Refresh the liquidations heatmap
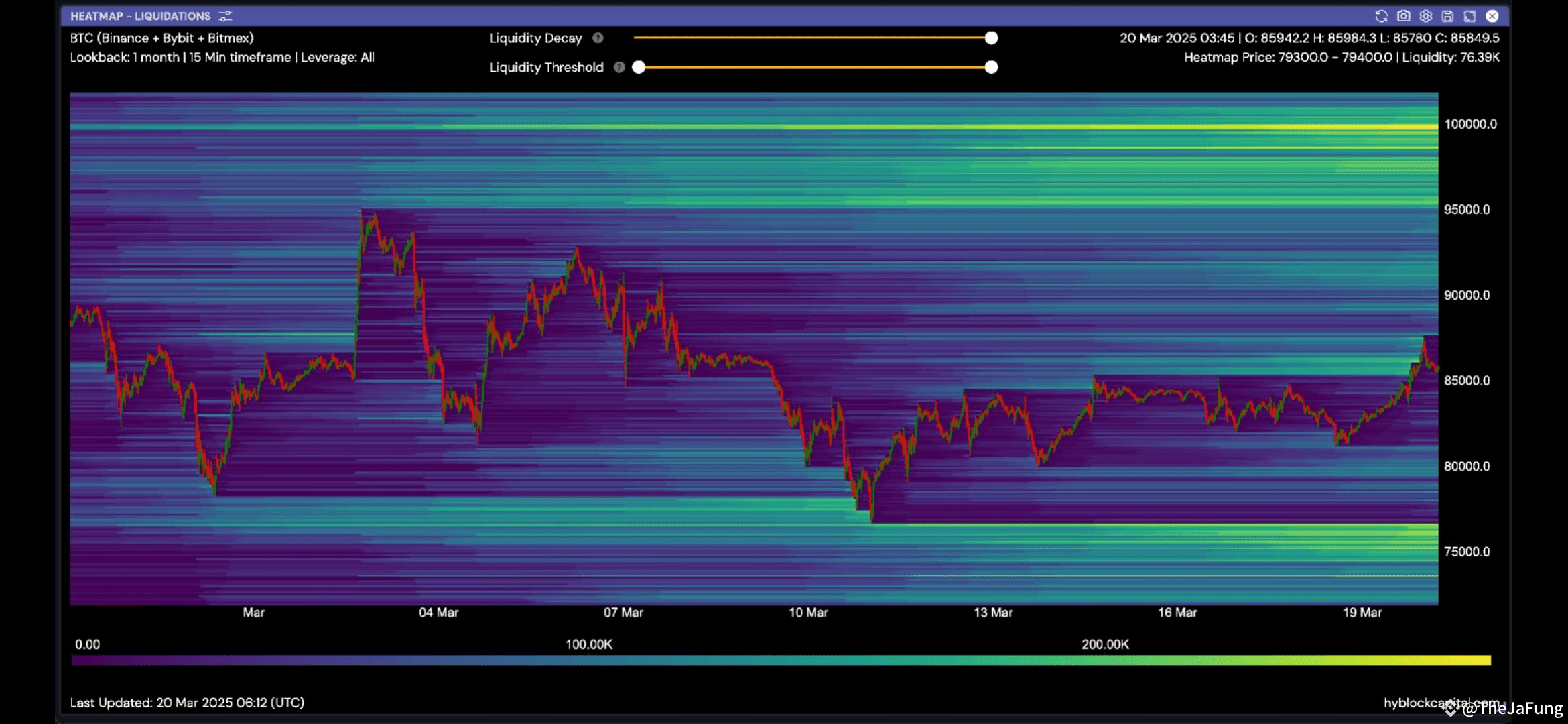The width and height of the screenshot is (1568, 724). [x=1381, y=16]
